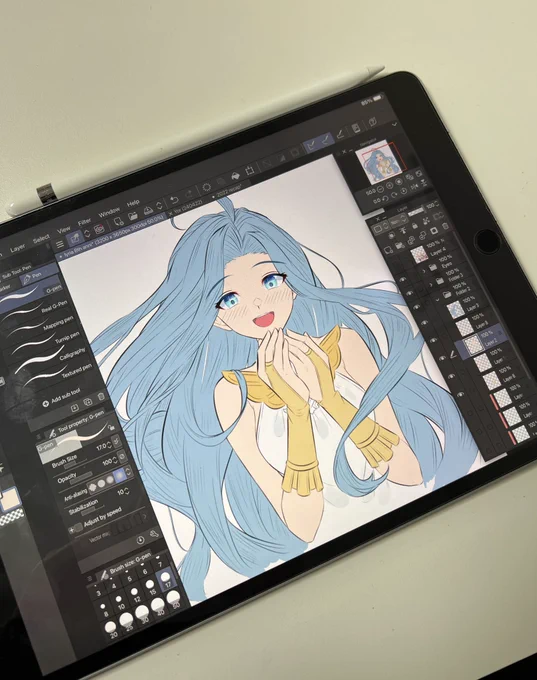Image resolution: width=537 pixels, height=680 pixels.
Task: Click the Layer 3 thumbnail
Action: coord(456,309)
